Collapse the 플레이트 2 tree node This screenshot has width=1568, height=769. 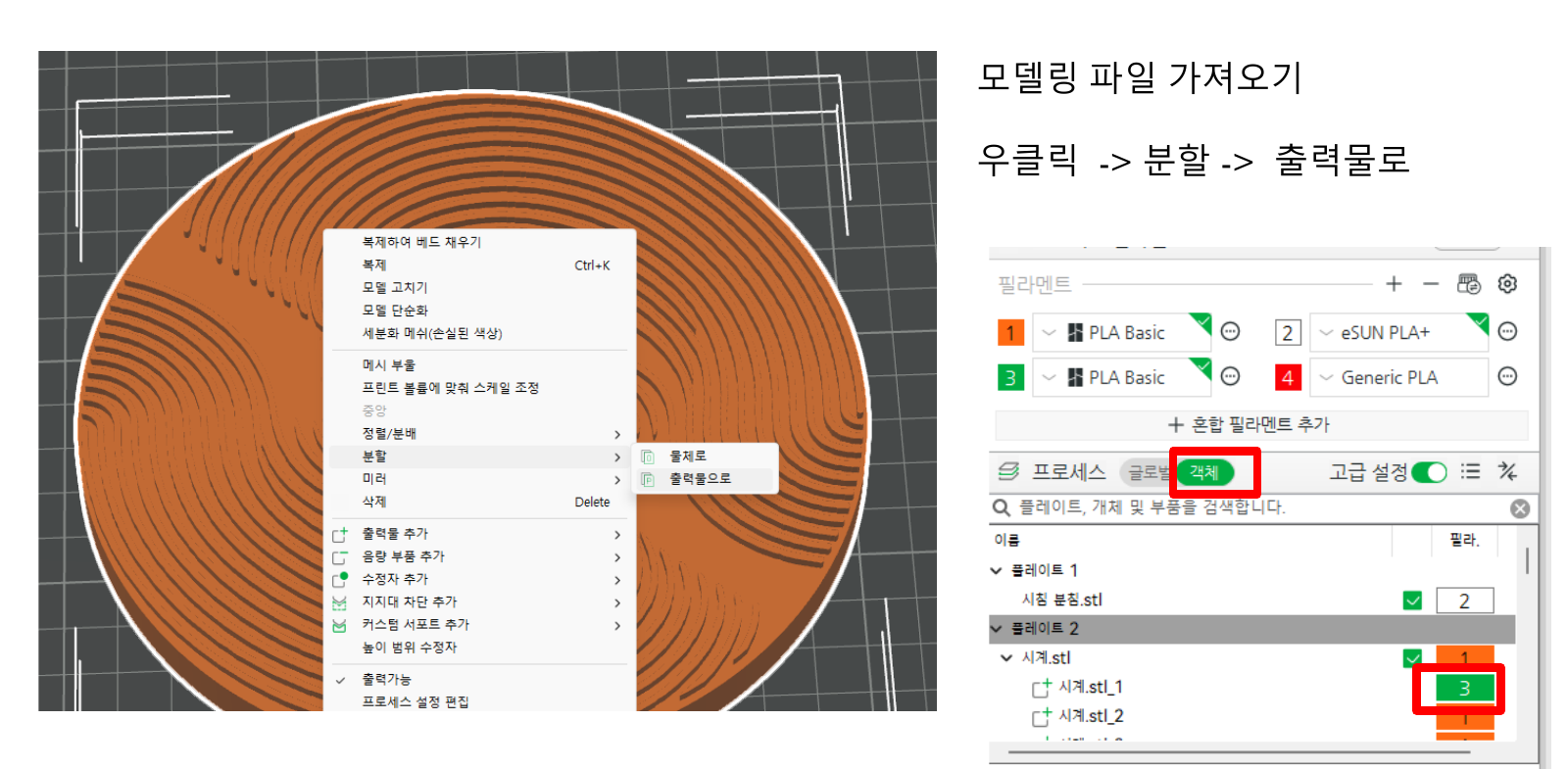(x=997, y=628)
